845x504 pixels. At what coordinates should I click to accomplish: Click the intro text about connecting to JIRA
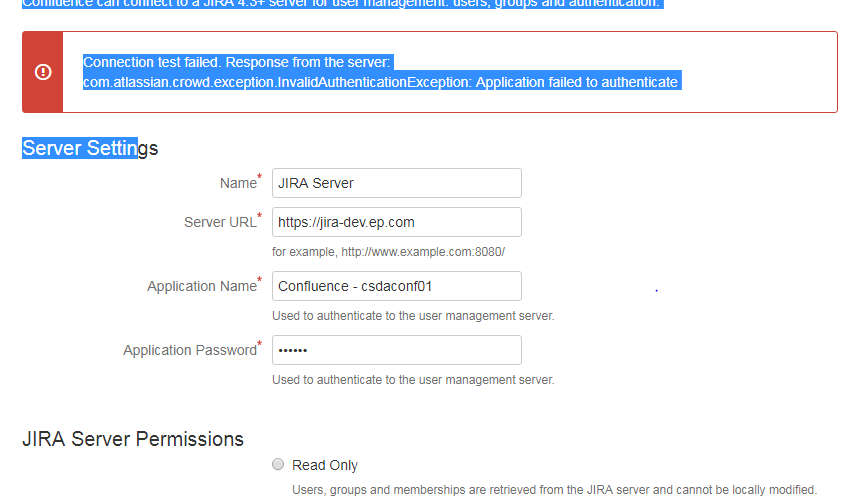(341, 4)
